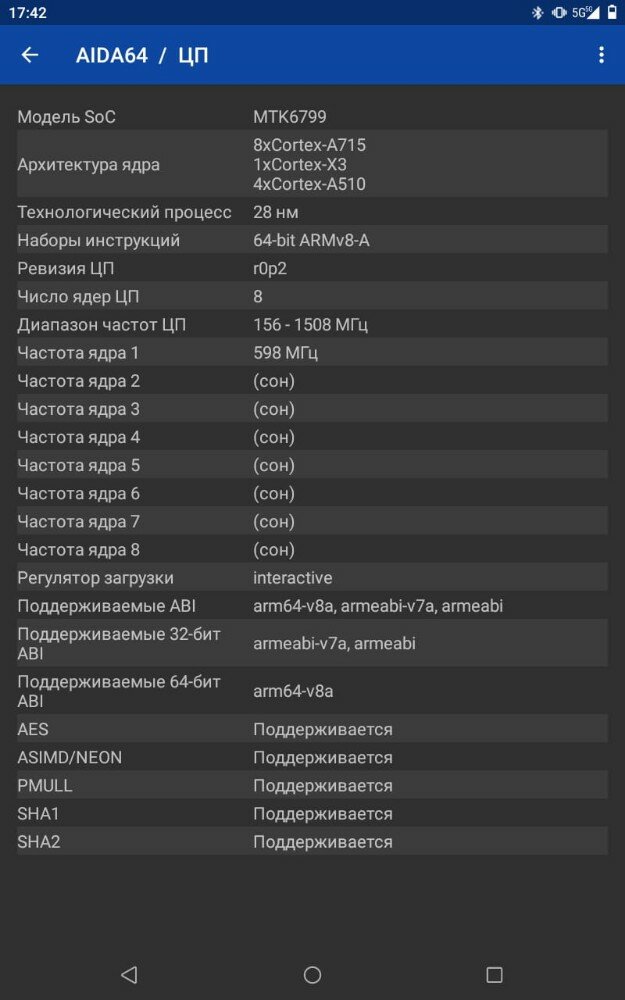Tap the AIDA64 / ЦП title
Image resolution: width=625 pixels, height=1000 pixels.
tap(142, 55)
